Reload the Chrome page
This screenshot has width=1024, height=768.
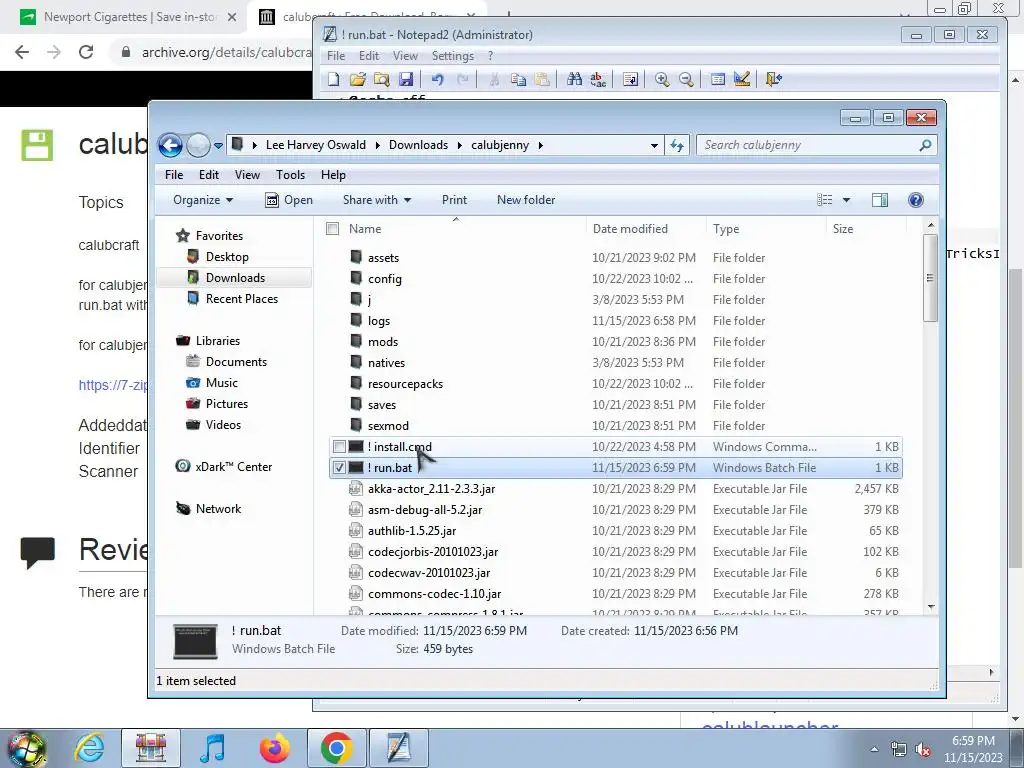click(86, 52)
